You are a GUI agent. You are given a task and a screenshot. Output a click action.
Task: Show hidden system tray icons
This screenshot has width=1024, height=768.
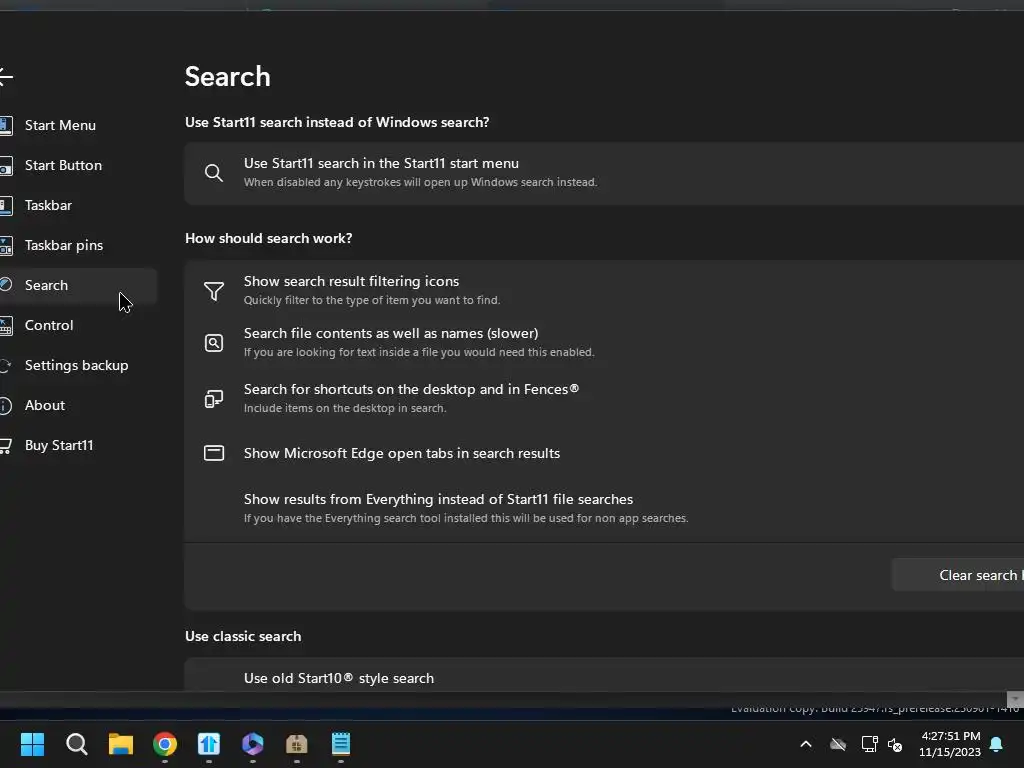coord(806,744)
